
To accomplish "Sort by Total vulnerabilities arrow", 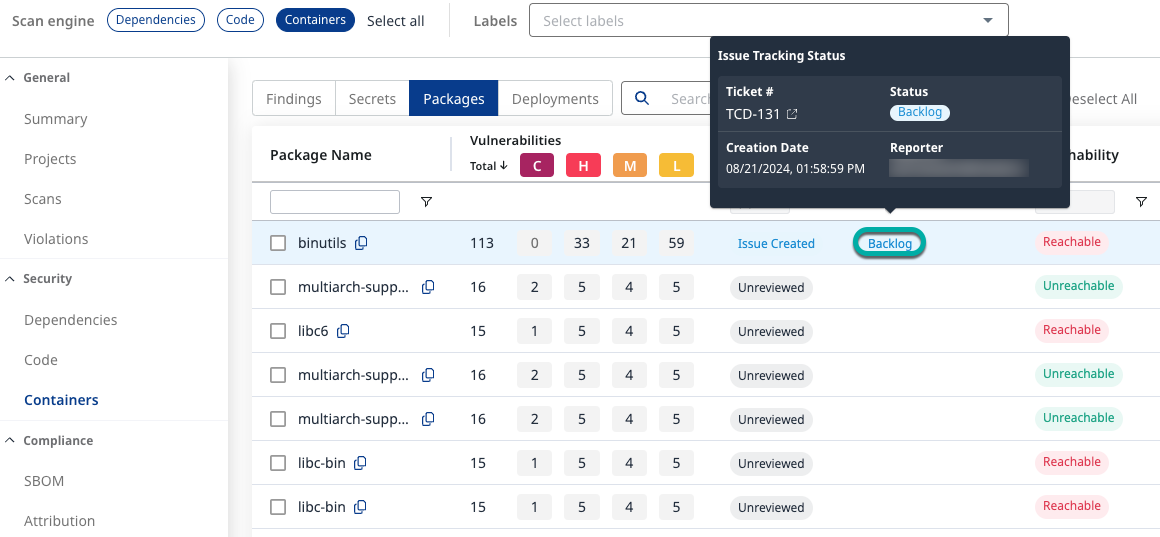I will pos(504,166).
